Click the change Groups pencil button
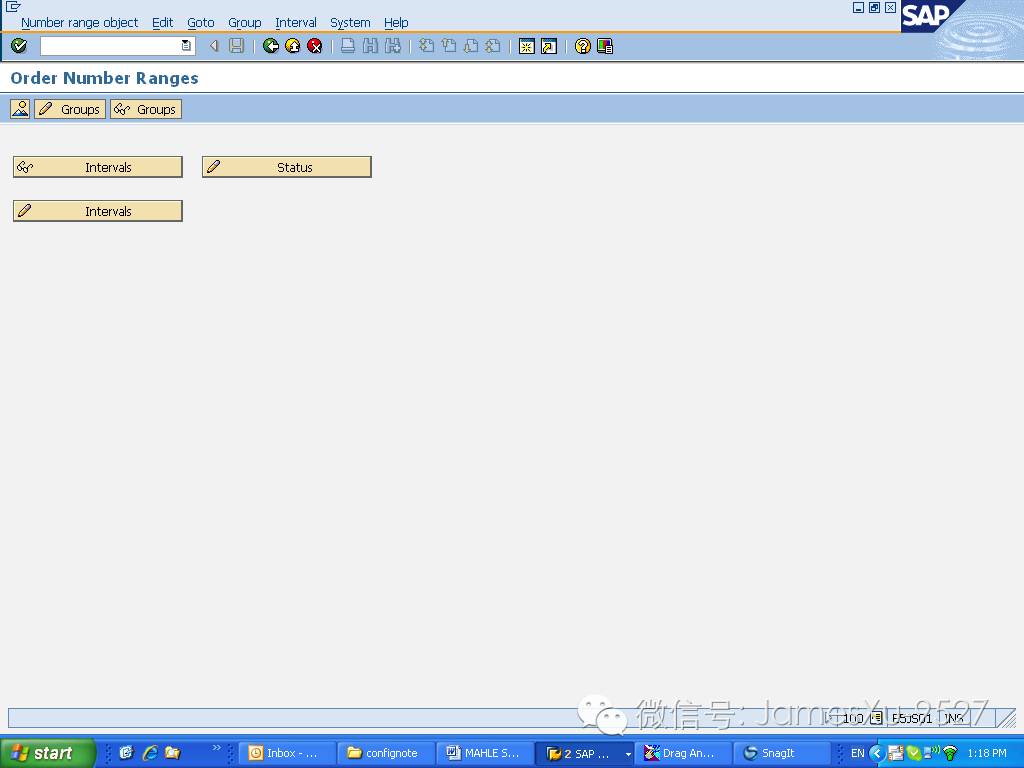Image resolution: width=1024 pixels, height=768 pixels. point(70,109)
